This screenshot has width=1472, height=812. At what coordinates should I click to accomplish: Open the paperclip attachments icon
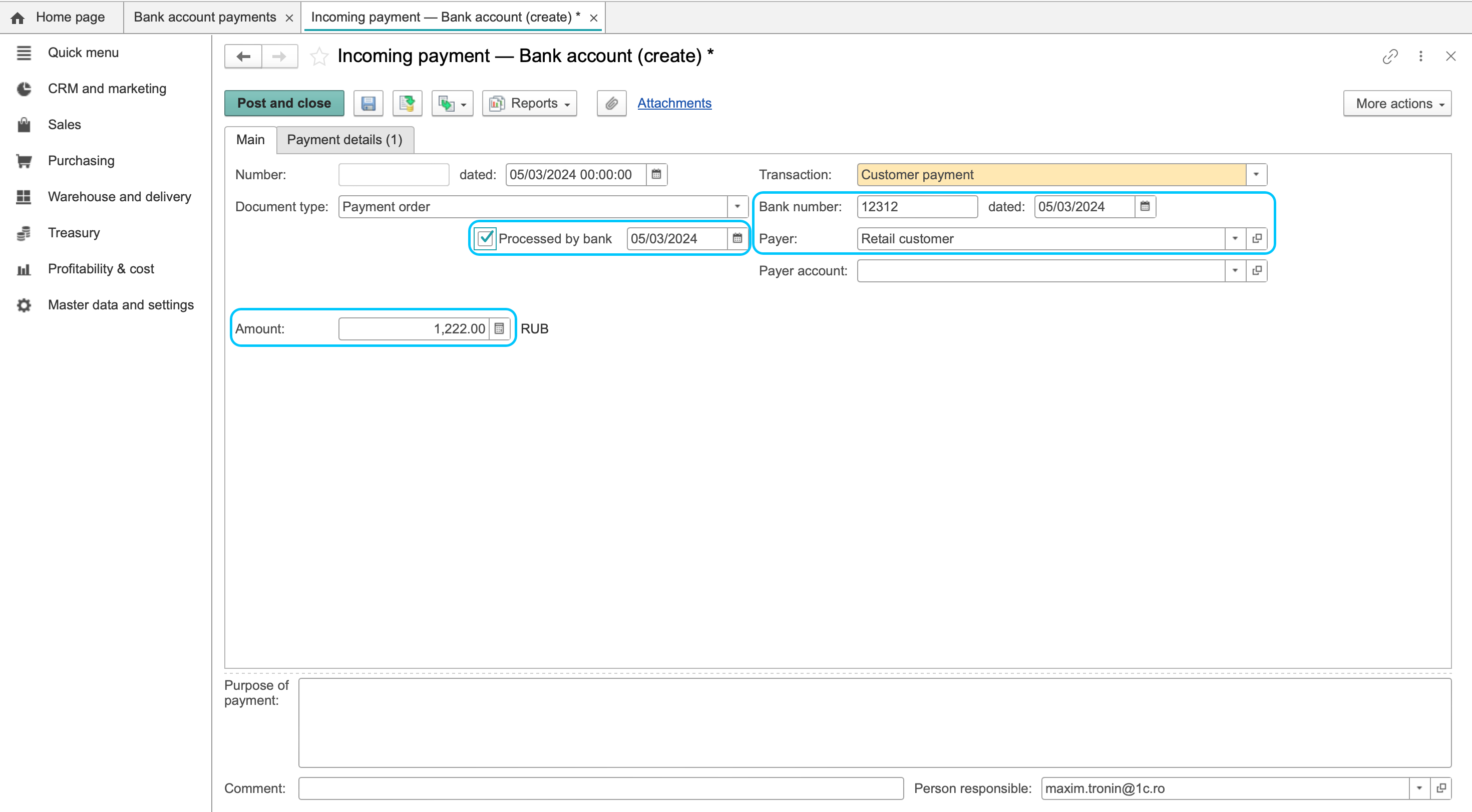[611, 104]
